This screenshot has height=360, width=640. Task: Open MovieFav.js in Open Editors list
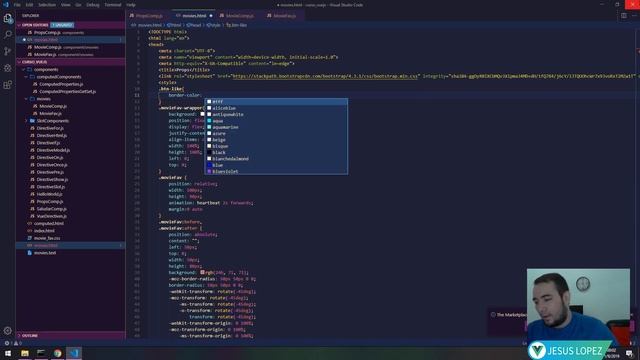point(45,54)
